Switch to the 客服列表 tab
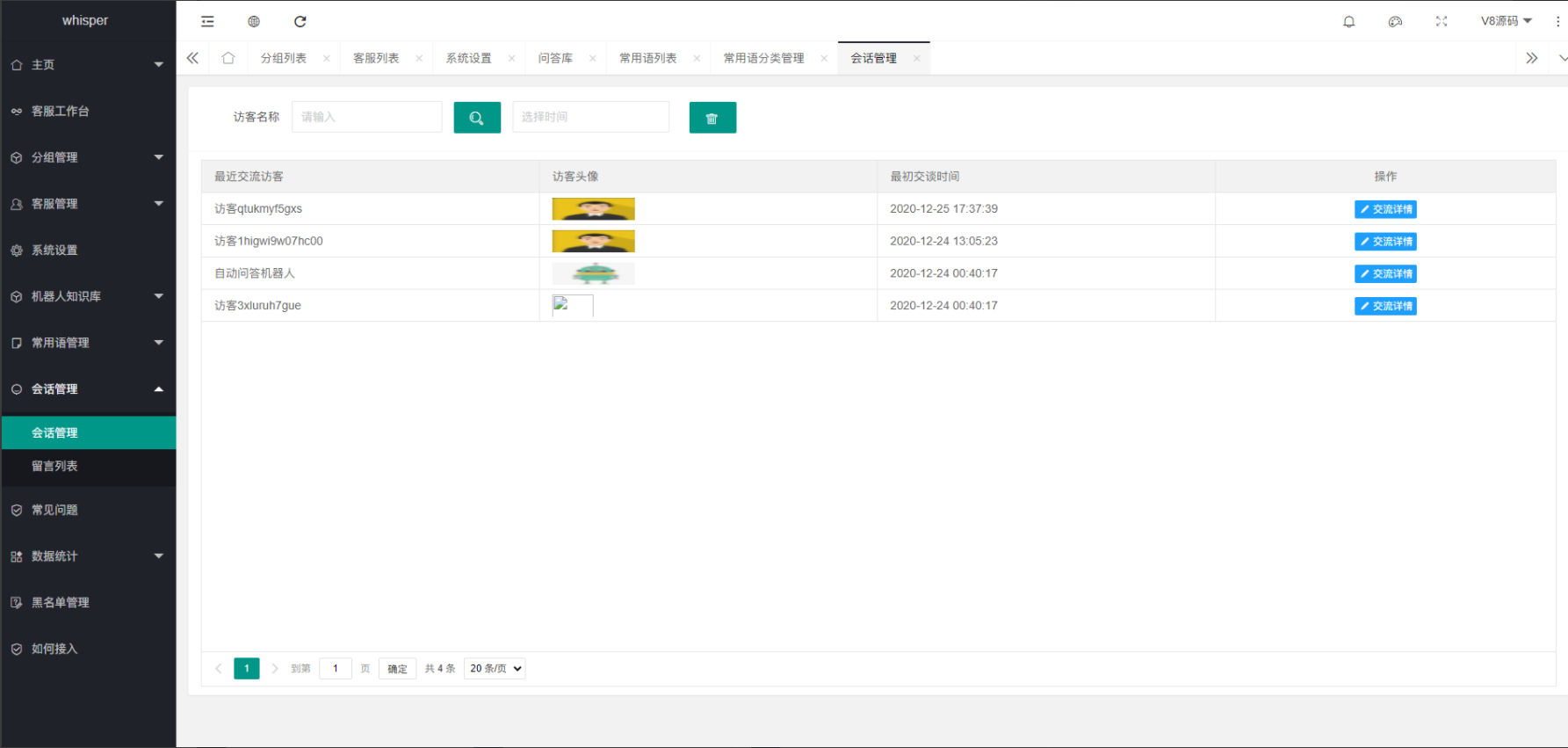This screenshot has width=1568, height=748. [x=376, y=58]
